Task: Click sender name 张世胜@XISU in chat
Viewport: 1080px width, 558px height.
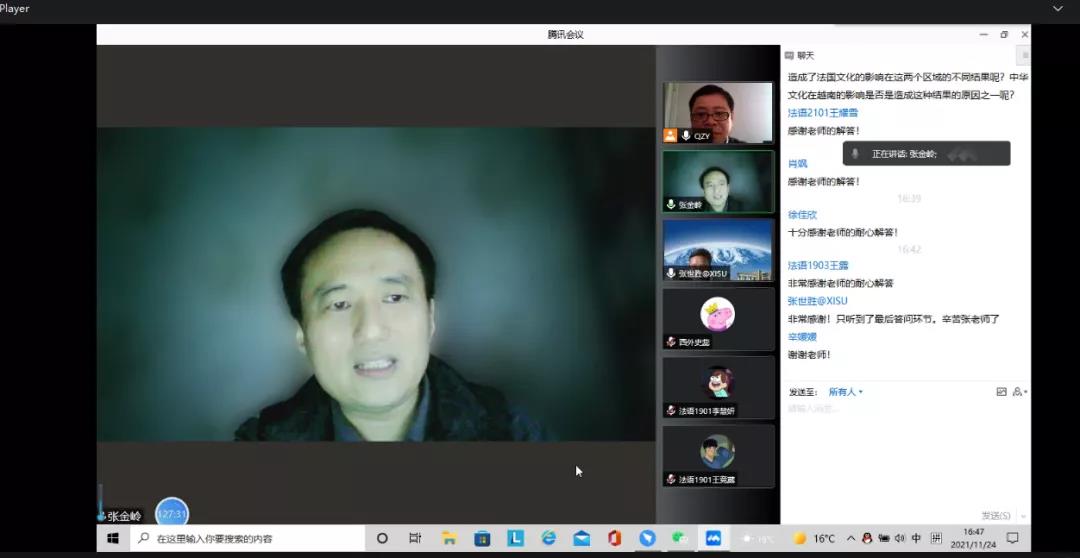Action: pyautogui.click(x=817, y=300)
